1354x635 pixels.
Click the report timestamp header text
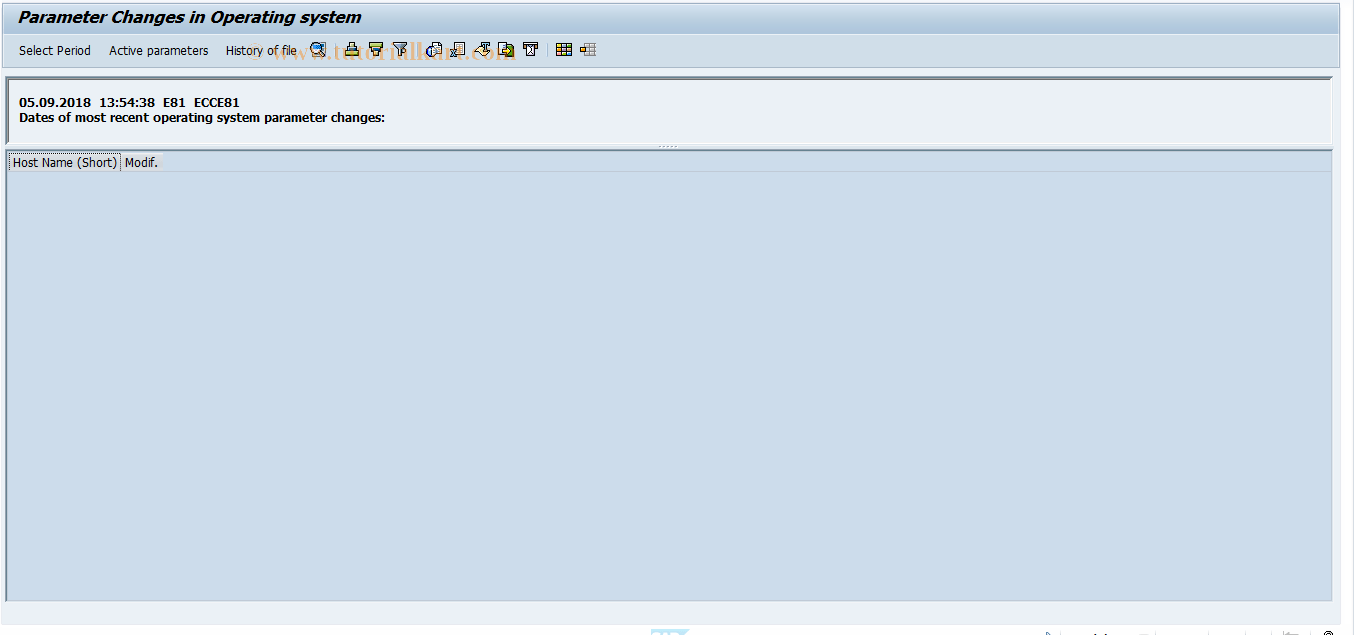[127, 101]
